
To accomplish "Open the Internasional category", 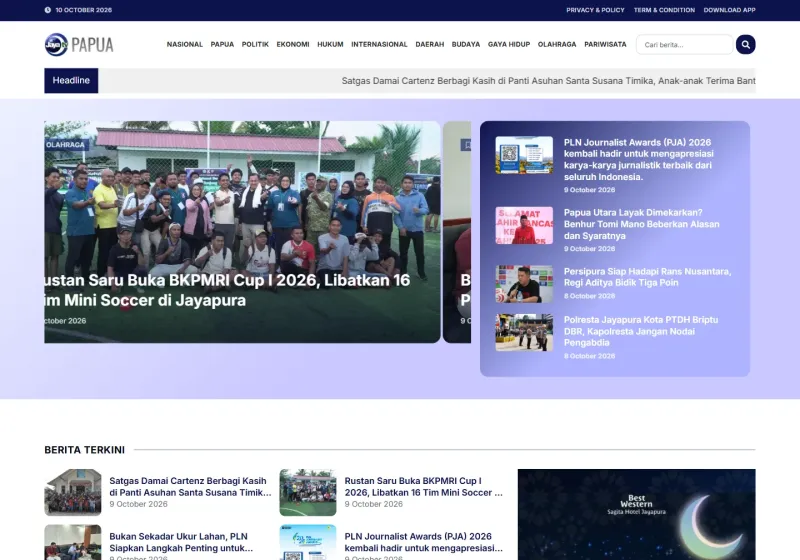I will 379,44.
